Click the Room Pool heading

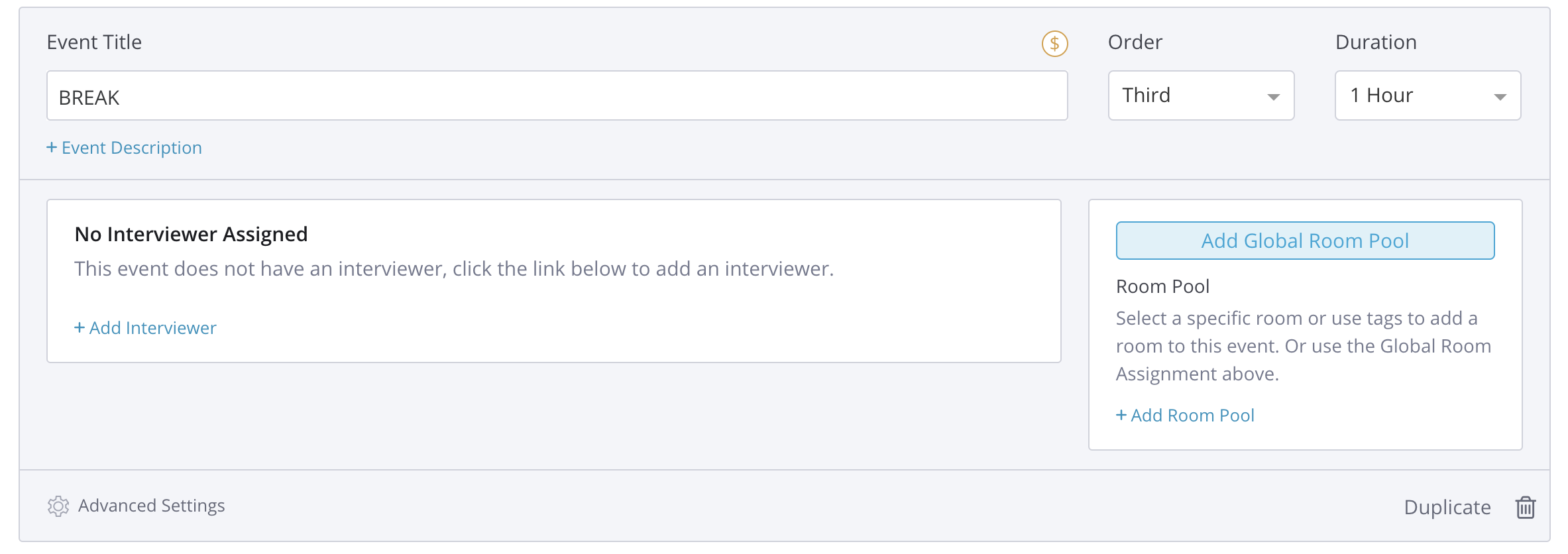tap(1162, 286)
